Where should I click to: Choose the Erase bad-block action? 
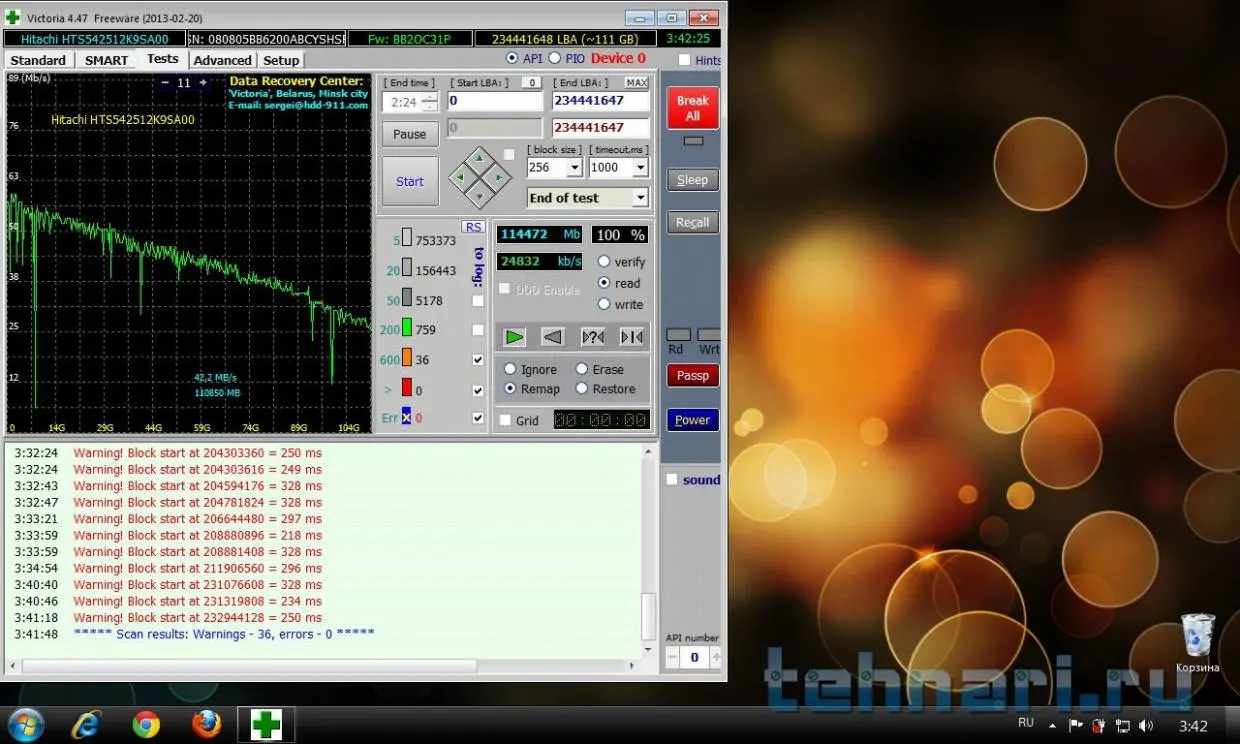[x=582, y=369]
